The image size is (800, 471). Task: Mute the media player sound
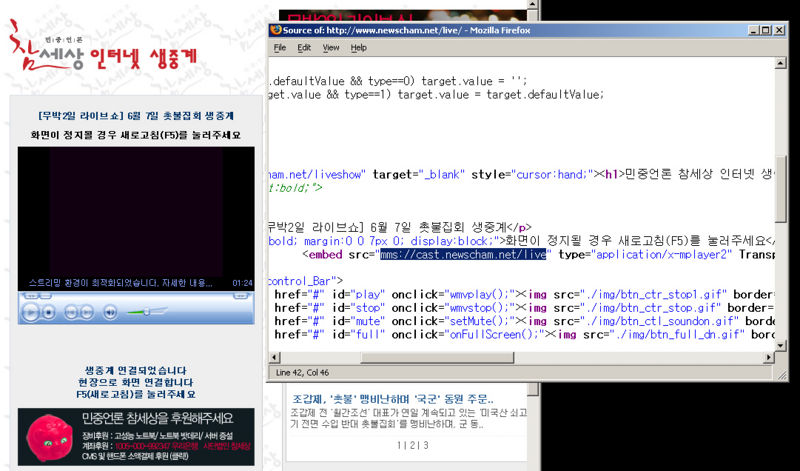(110, 312)
